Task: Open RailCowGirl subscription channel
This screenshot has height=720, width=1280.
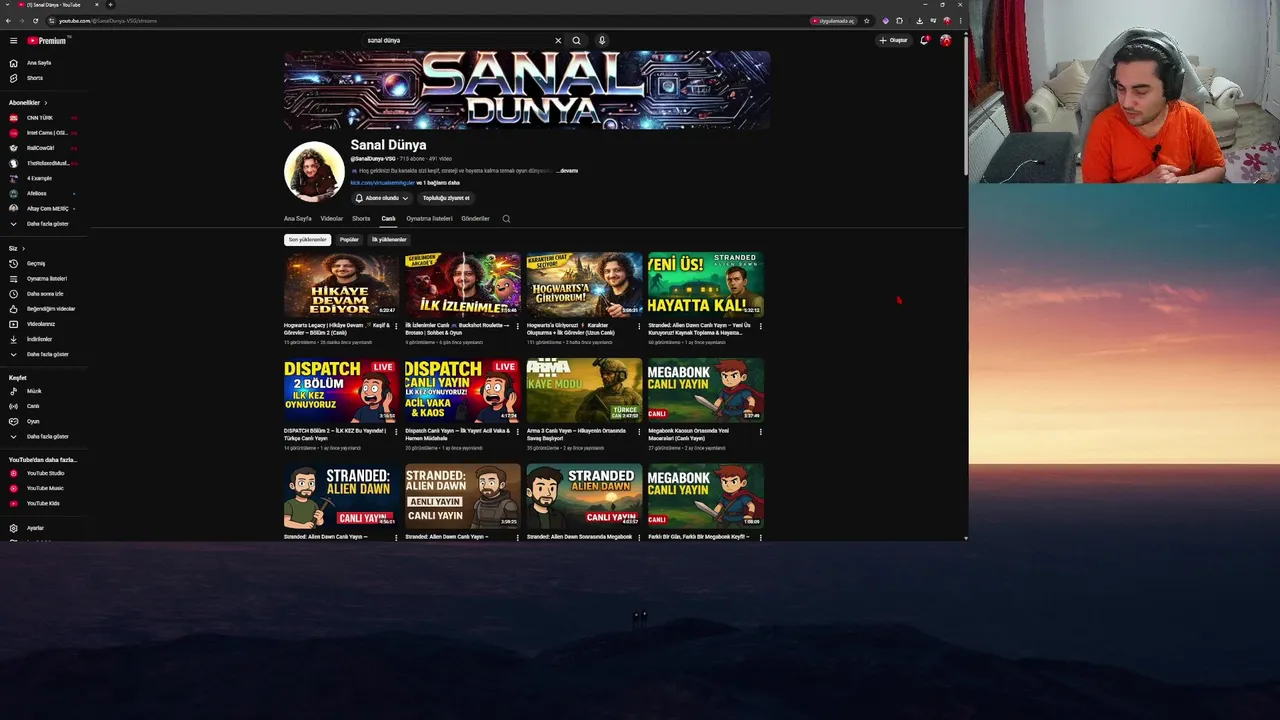Action: tap(40, 148)
